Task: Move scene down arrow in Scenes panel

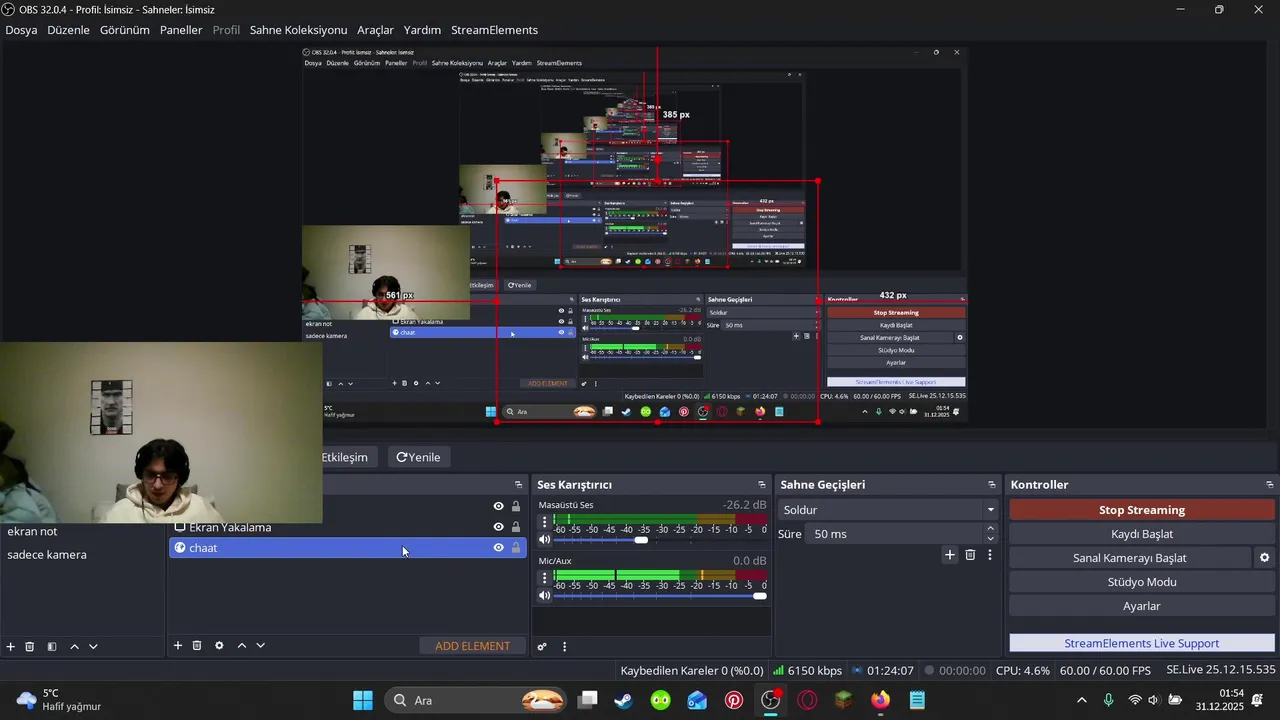Action: click(93, 647)
